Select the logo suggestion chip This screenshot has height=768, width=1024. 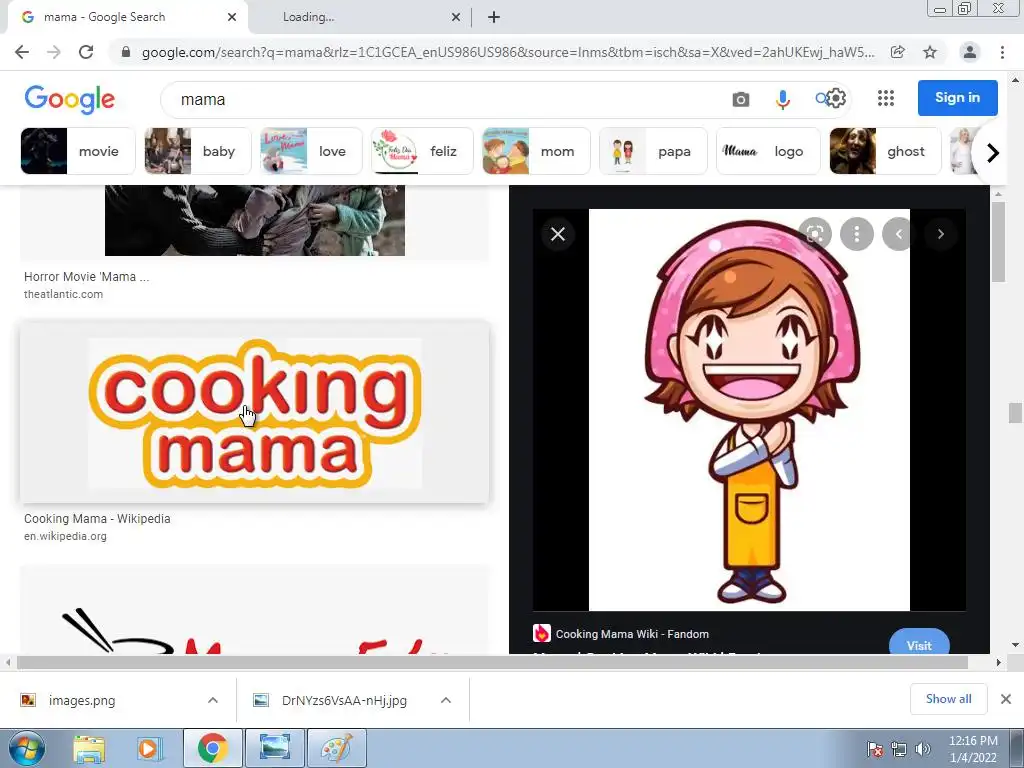768,152
